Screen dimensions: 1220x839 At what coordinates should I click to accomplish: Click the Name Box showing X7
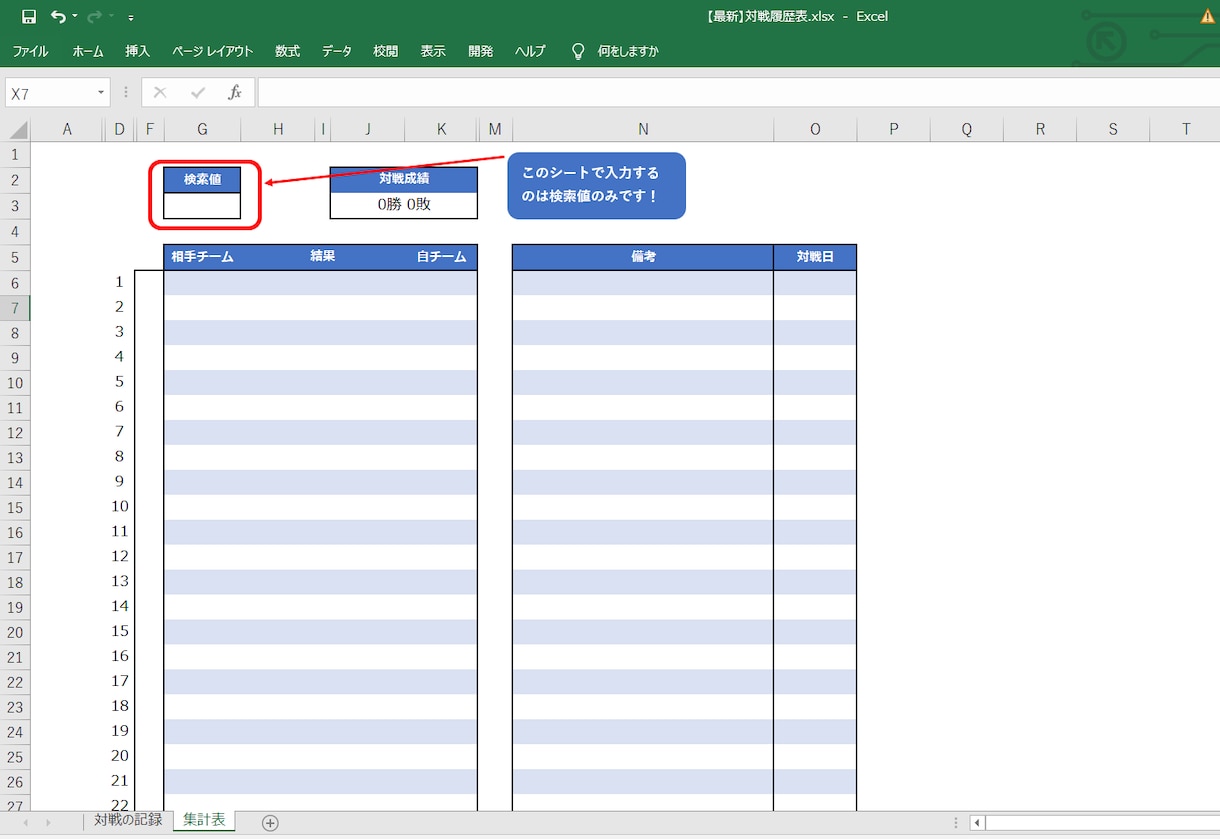(50, 93)
